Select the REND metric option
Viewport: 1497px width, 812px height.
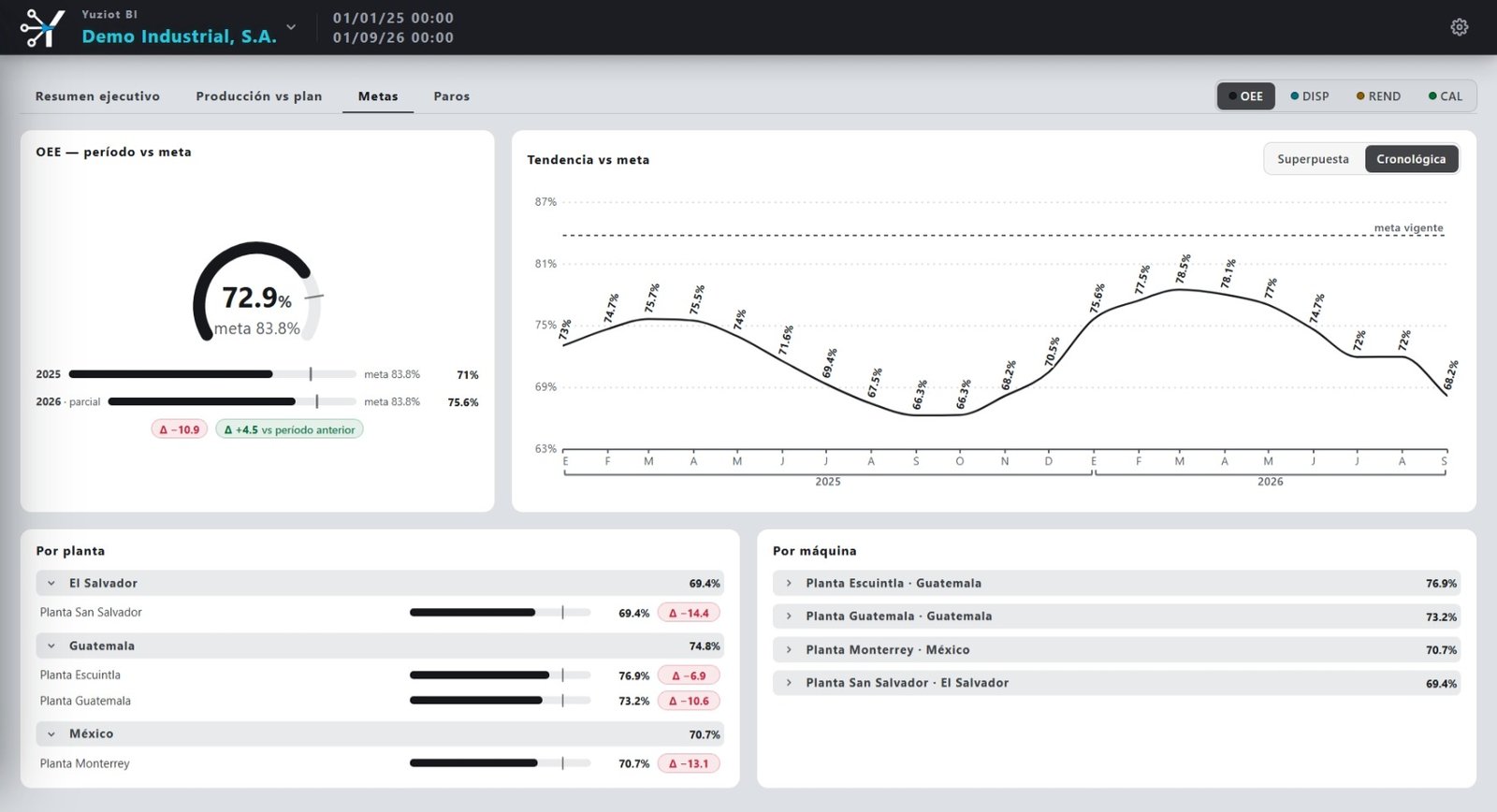[1378, 96]
